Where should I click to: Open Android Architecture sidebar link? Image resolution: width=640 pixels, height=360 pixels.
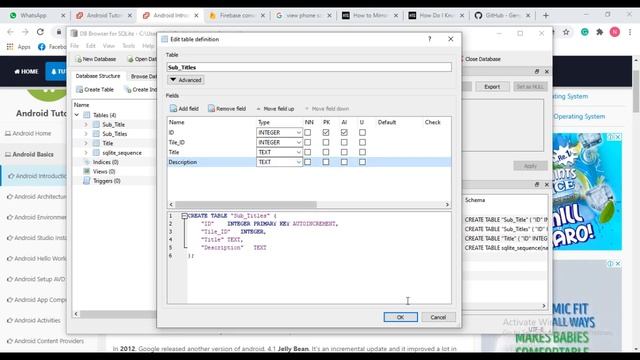pyautogui.click(x=37, y=197)
